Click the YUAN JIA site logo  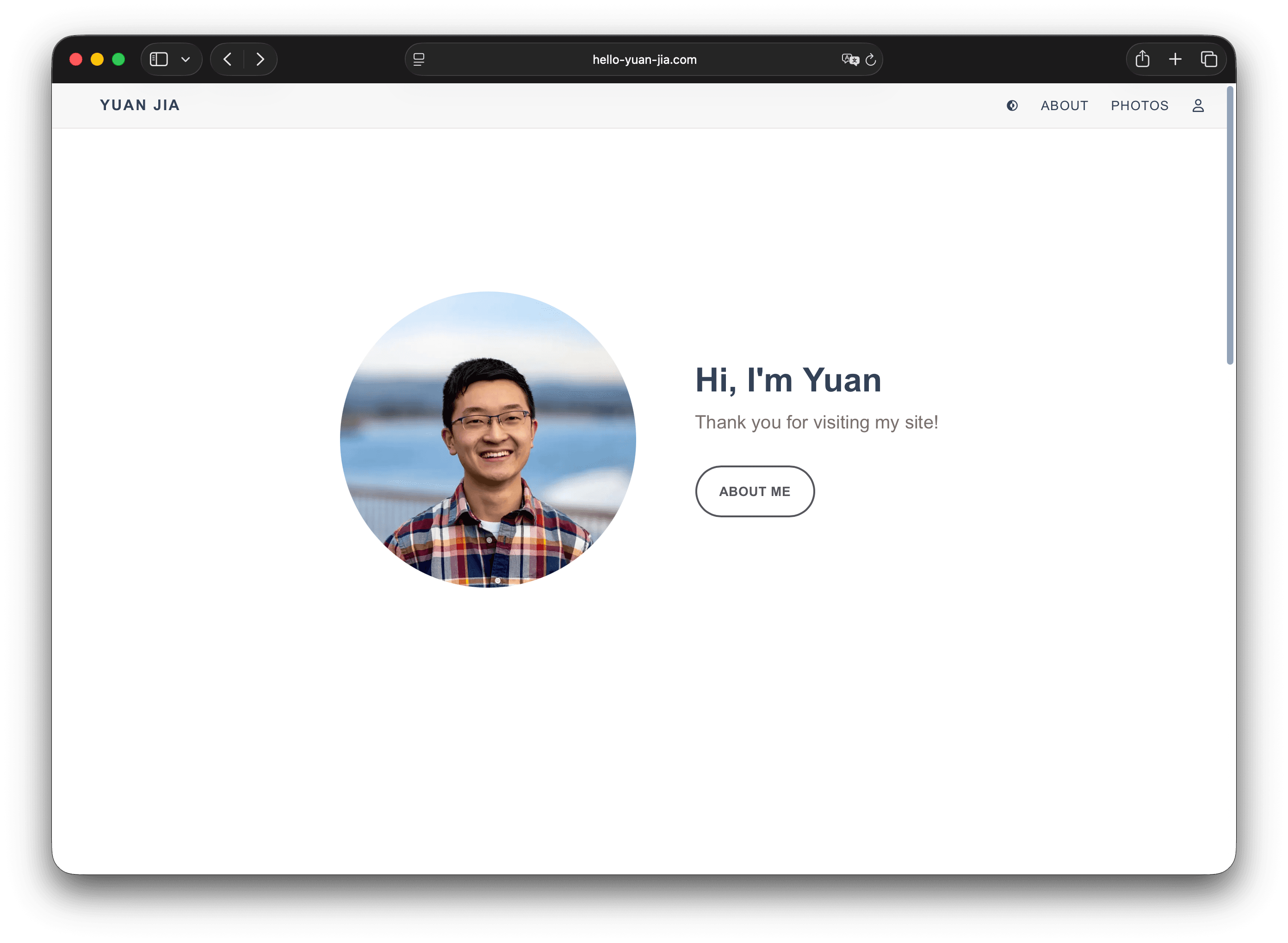[x=139, y=105]
